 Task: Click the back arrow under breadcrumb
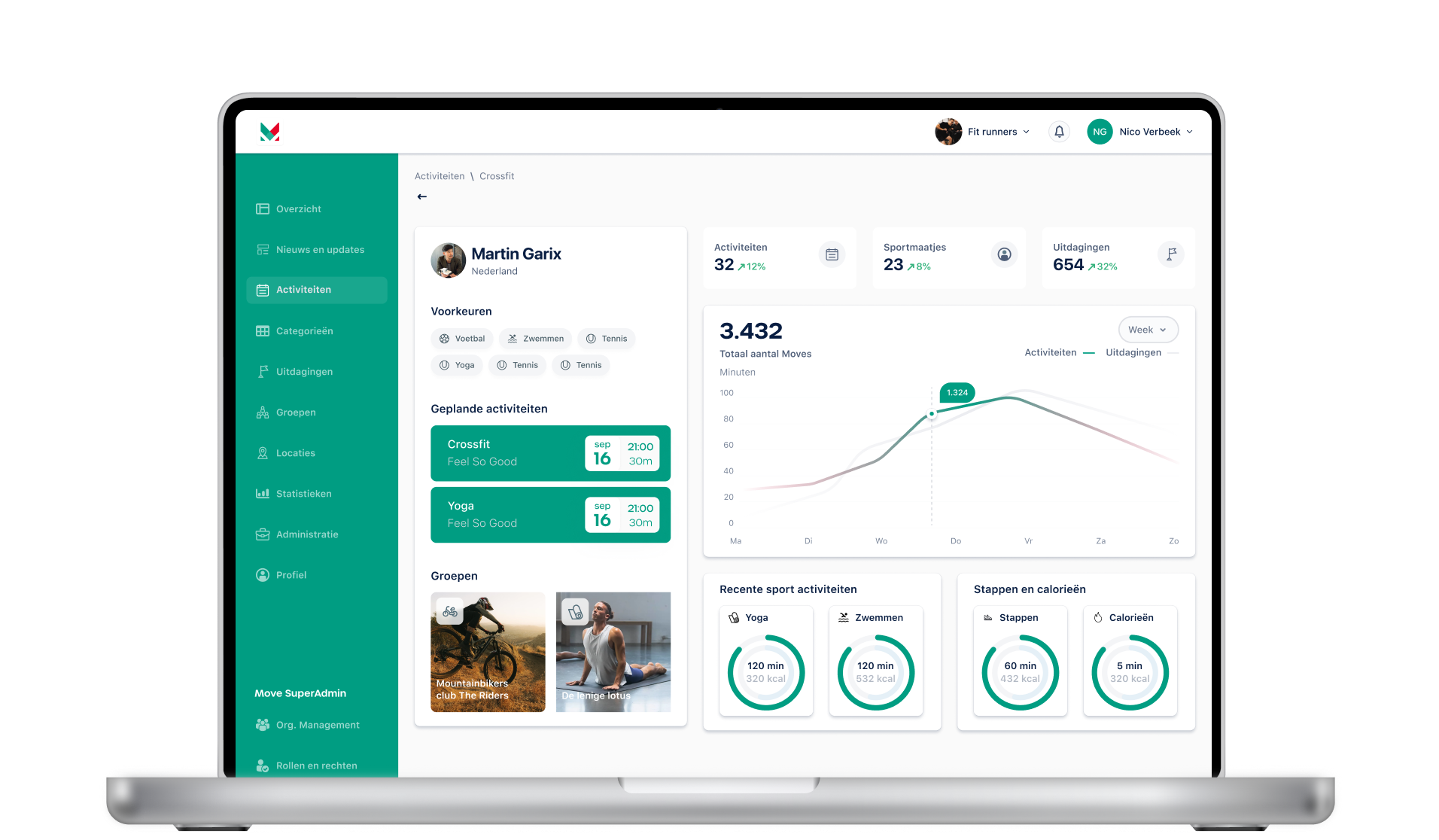click(x=422, y=196)
